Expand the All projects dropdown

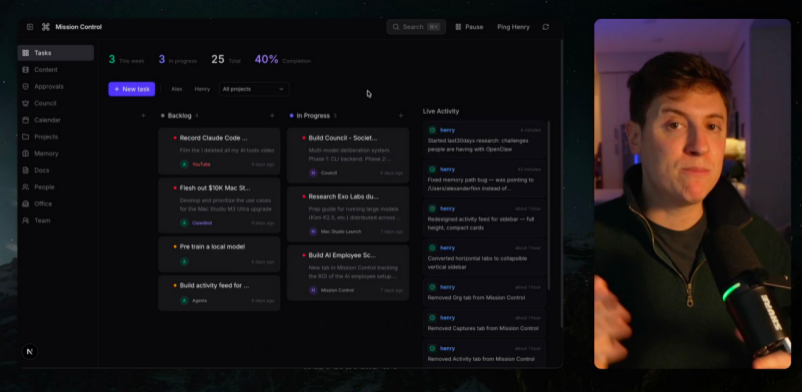254,89
